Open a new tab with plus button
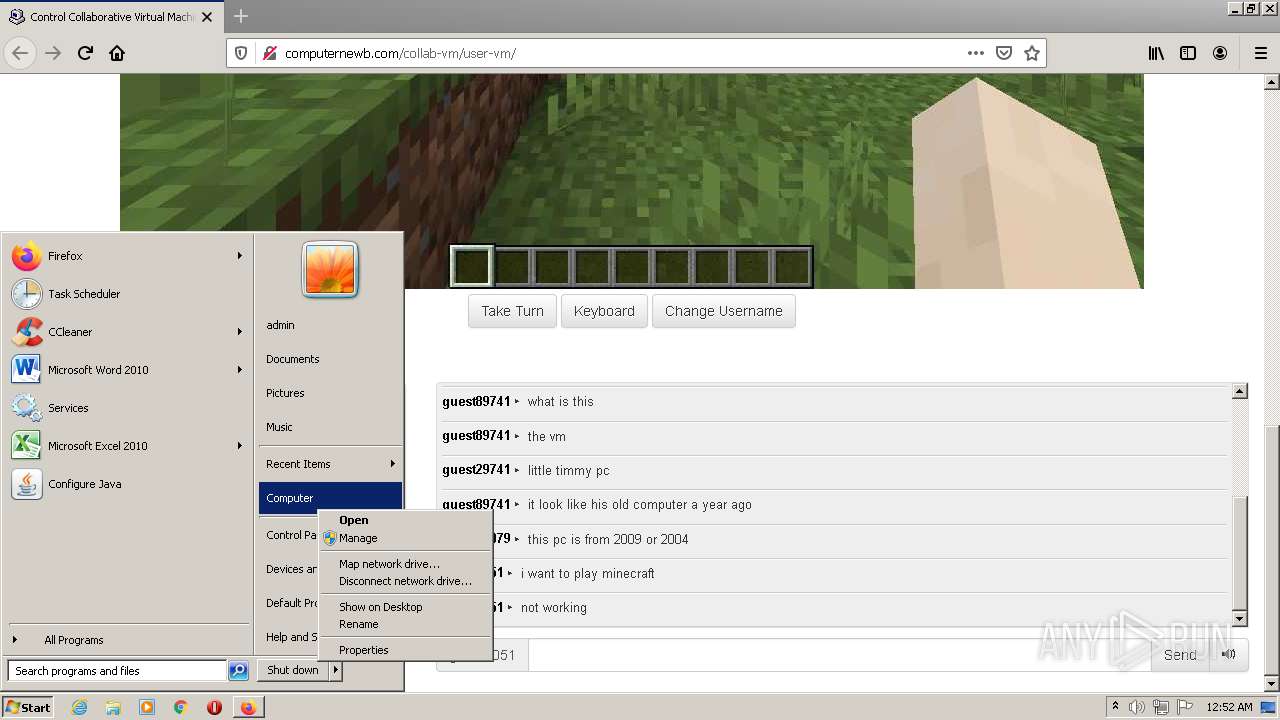 [x=240, y=16]
